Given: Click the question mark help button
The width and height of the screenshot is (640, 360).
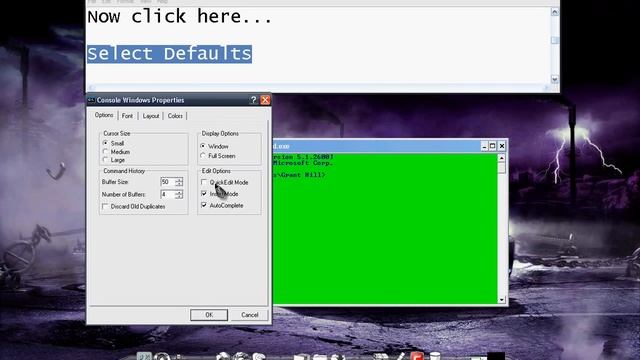Looking at the screenshot, I should pos(253,100).
